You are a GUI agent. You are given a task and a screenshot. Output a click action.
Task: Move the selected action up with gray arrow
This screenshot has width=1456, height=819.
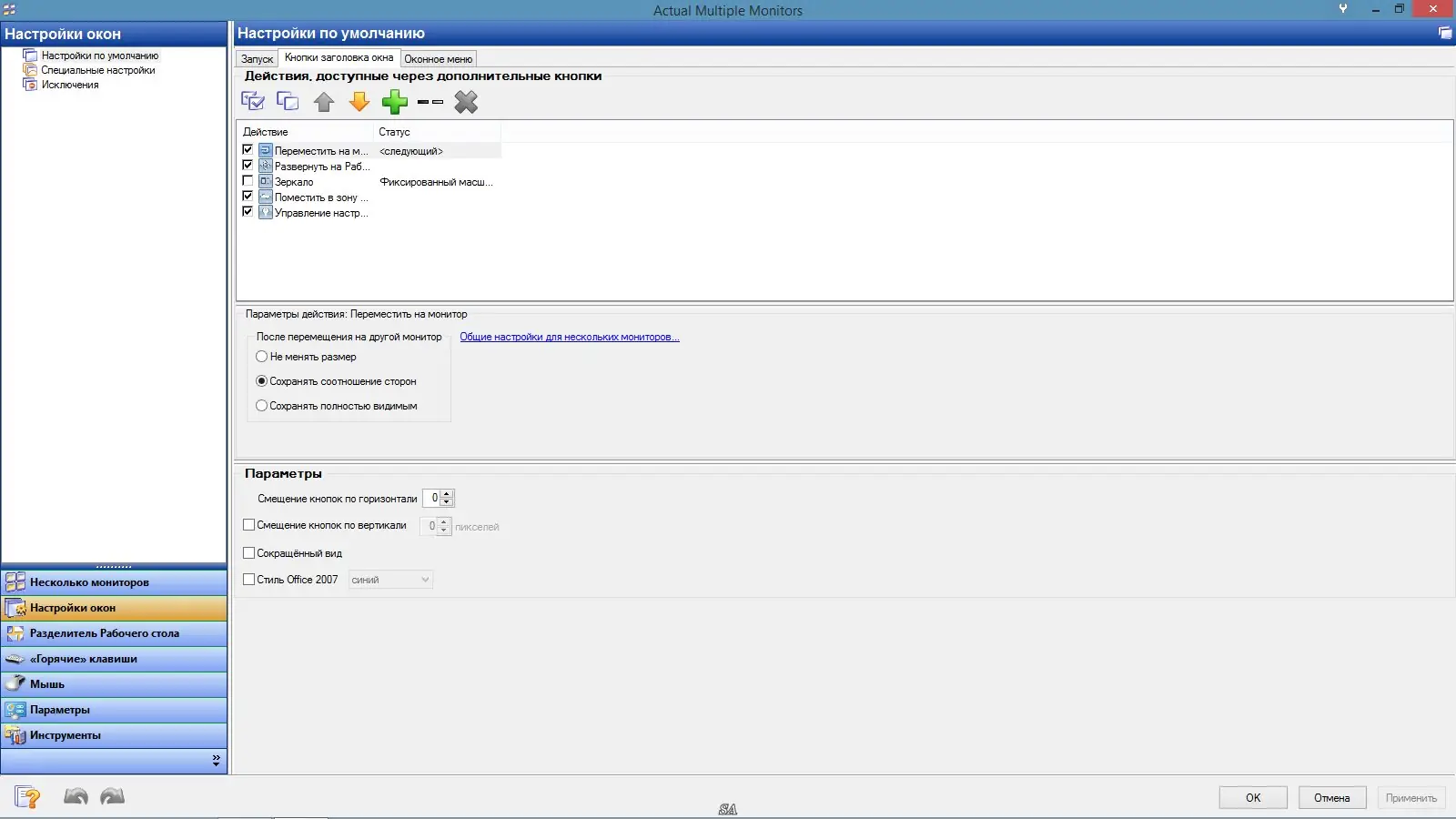(324, 102)
